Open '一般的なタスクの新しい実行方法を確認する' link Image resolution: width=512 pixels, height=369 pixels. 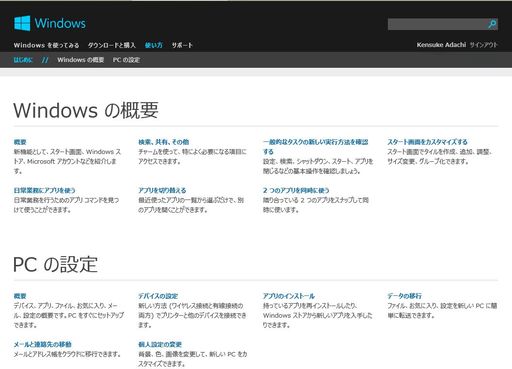click(x=315, y=147)
